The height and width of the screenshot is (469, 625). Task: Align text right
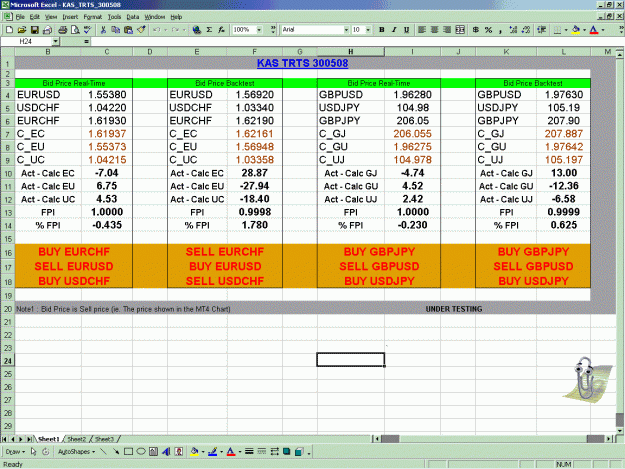click(447, 30)
